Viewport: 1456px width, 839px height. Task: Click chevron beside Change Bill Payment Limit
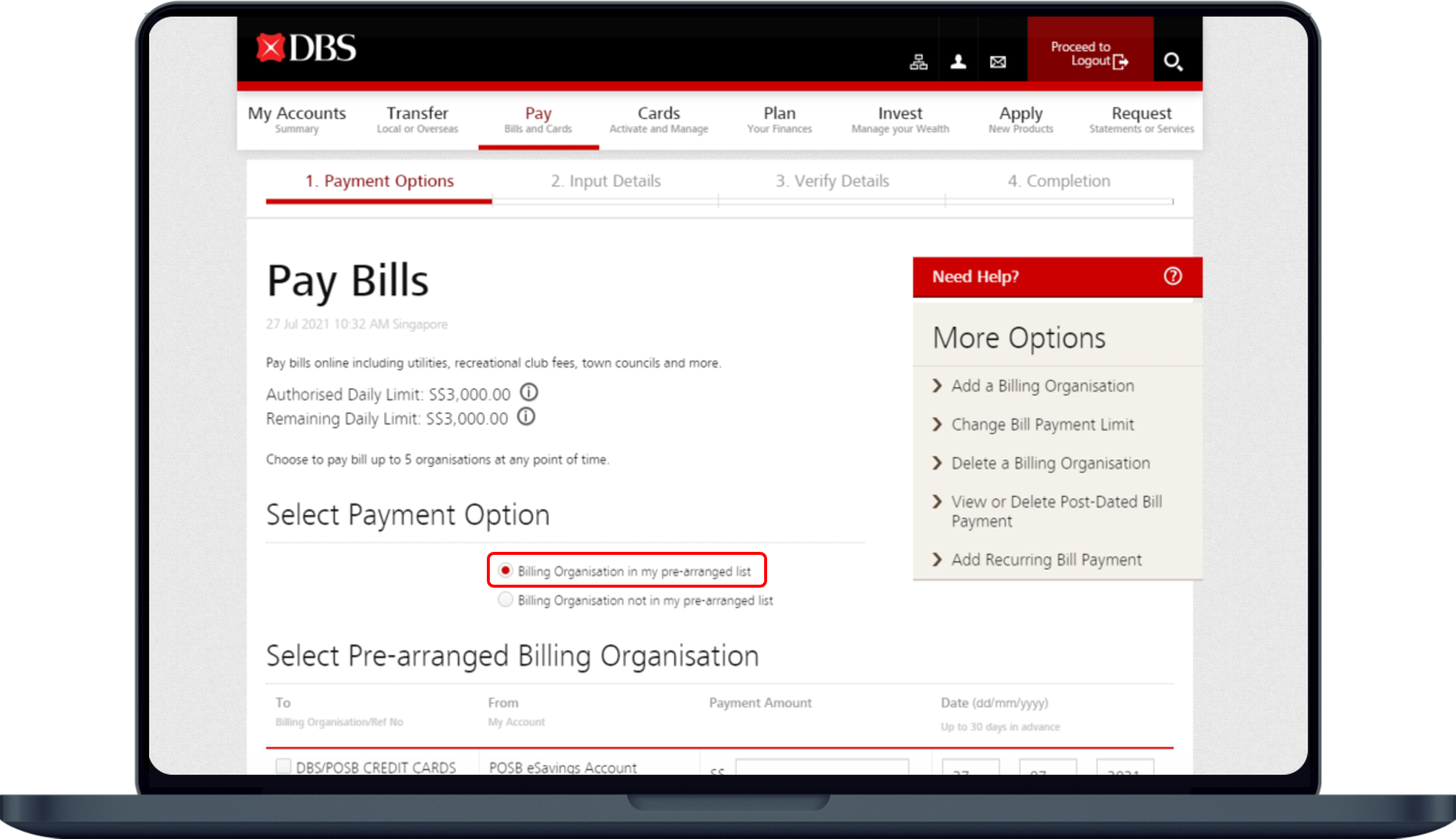(x=937, y=424)
